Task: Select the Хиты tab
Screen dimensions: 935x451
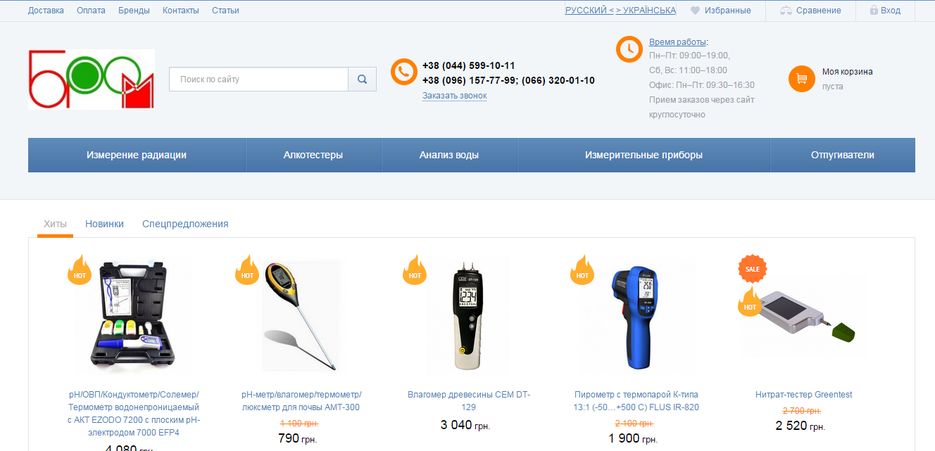Action: pos(55,224)
